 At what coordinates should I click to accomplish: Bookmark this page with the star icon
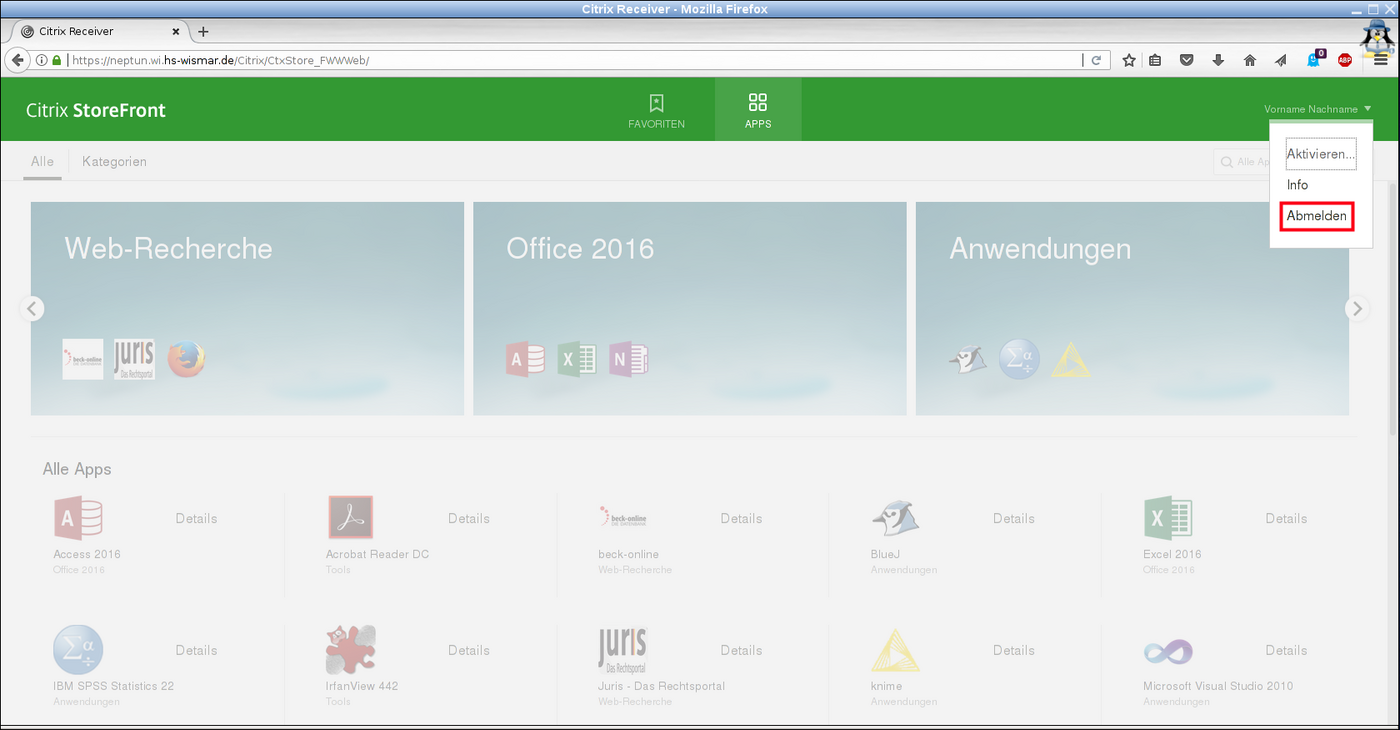pyautogui.click(x=1129, y=60)
